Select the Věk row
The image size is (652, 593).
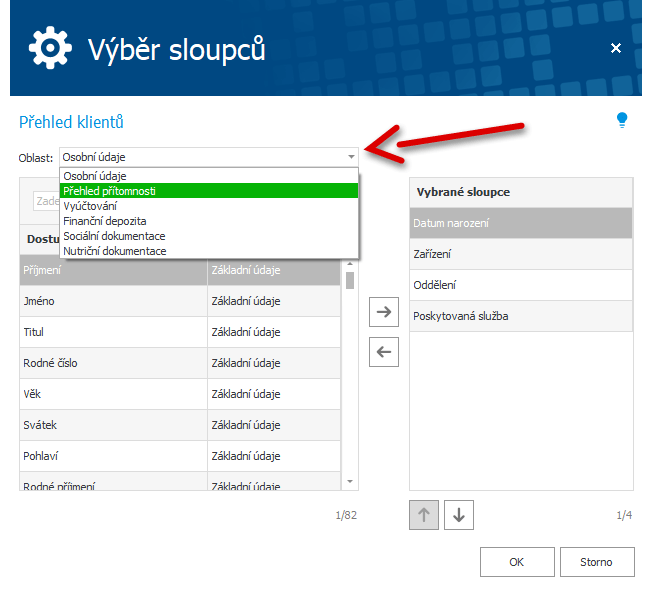click(180, 394)
